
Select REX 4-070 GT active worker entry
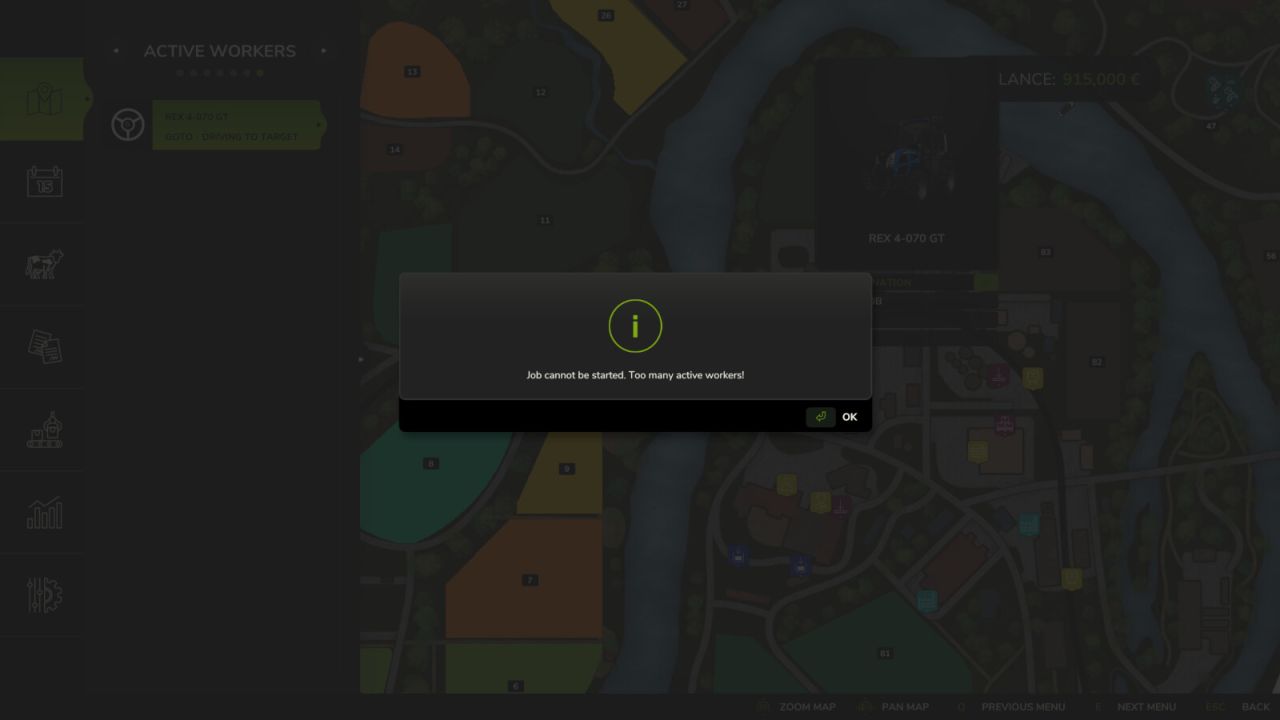[x=237, y=125]
